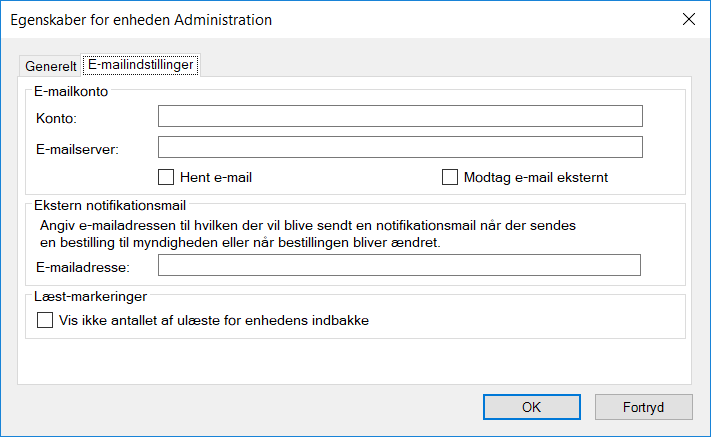The image size is (711, 437).
Task: Click the empty area below Læst-markeringer group
Action: (350, 360)
